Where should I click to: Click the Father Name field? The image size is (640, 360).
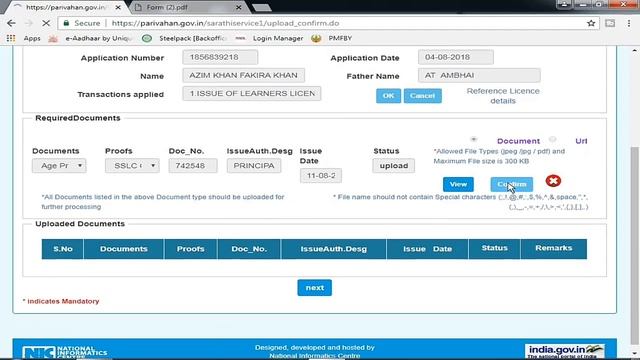coord(479,76)
